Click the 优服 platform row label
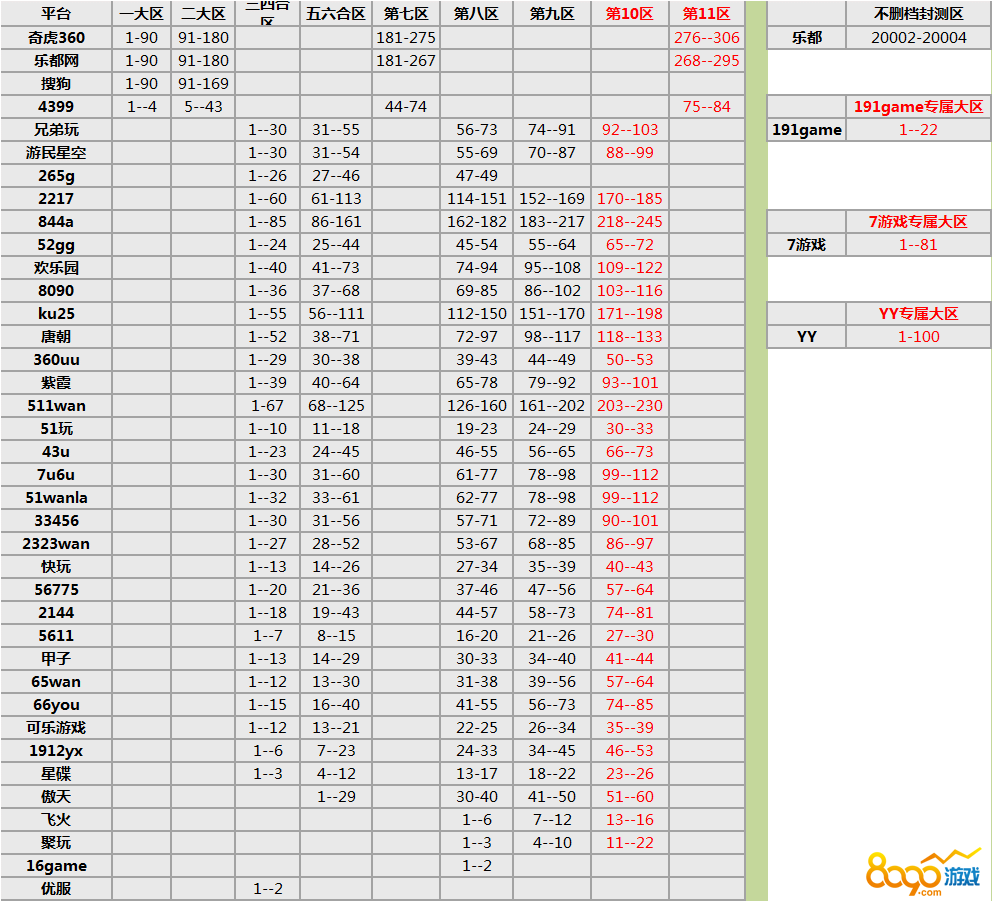 pos(56,888)
